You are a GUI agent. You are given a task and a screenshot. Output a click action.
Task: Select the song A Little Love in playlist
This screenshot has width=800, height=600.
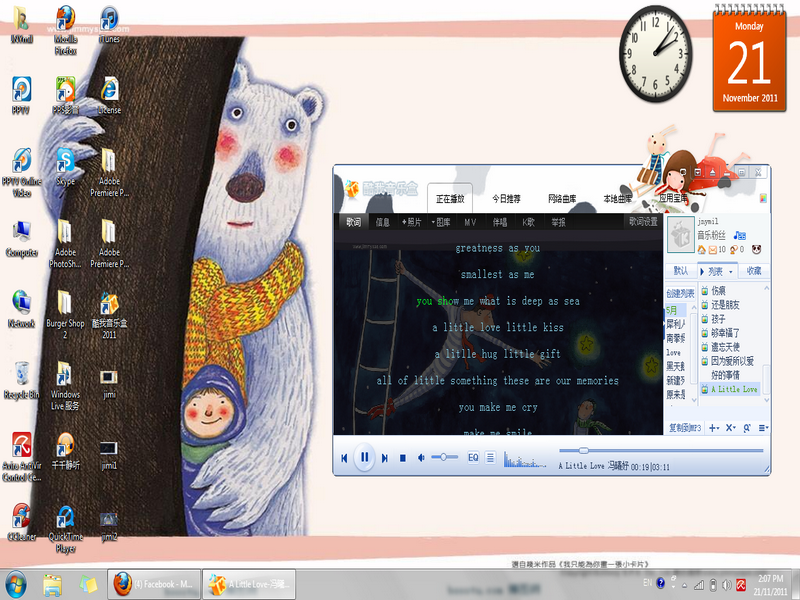pyautogui.click(x=731, y=389)
